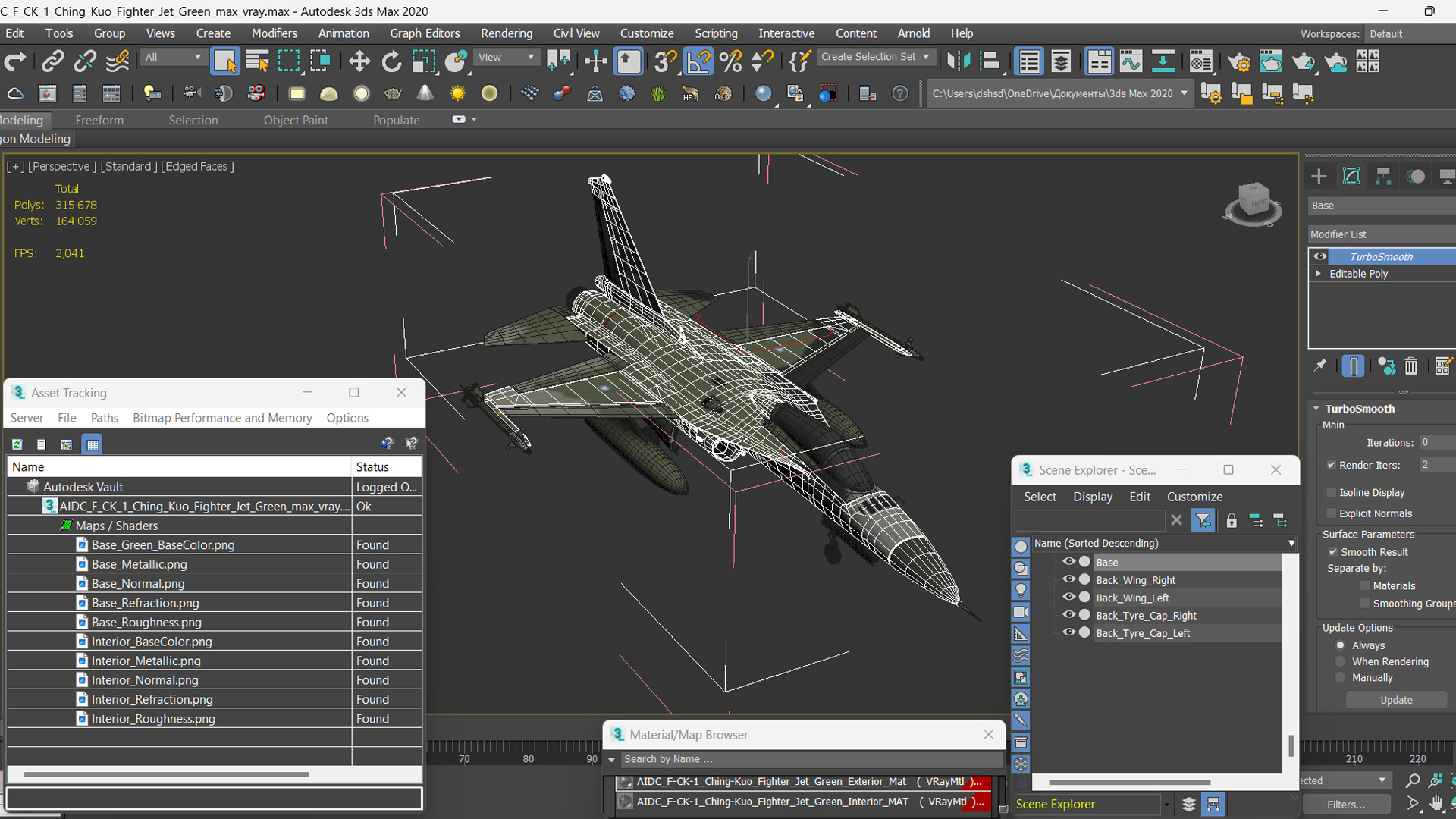Click the Create panel plus icon
Viewport: 1456px width, 819px height.
coord(1319,176)
